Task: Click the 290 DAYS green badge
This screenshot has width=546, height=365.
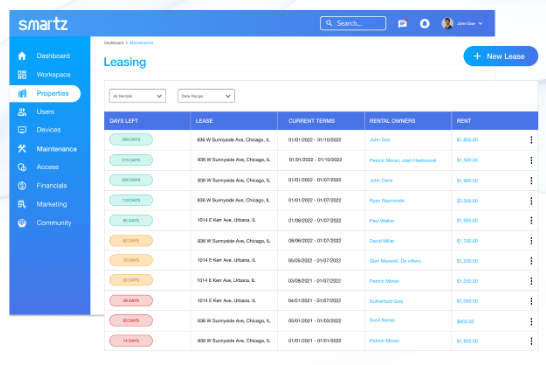Action: [x=131, y=140]
